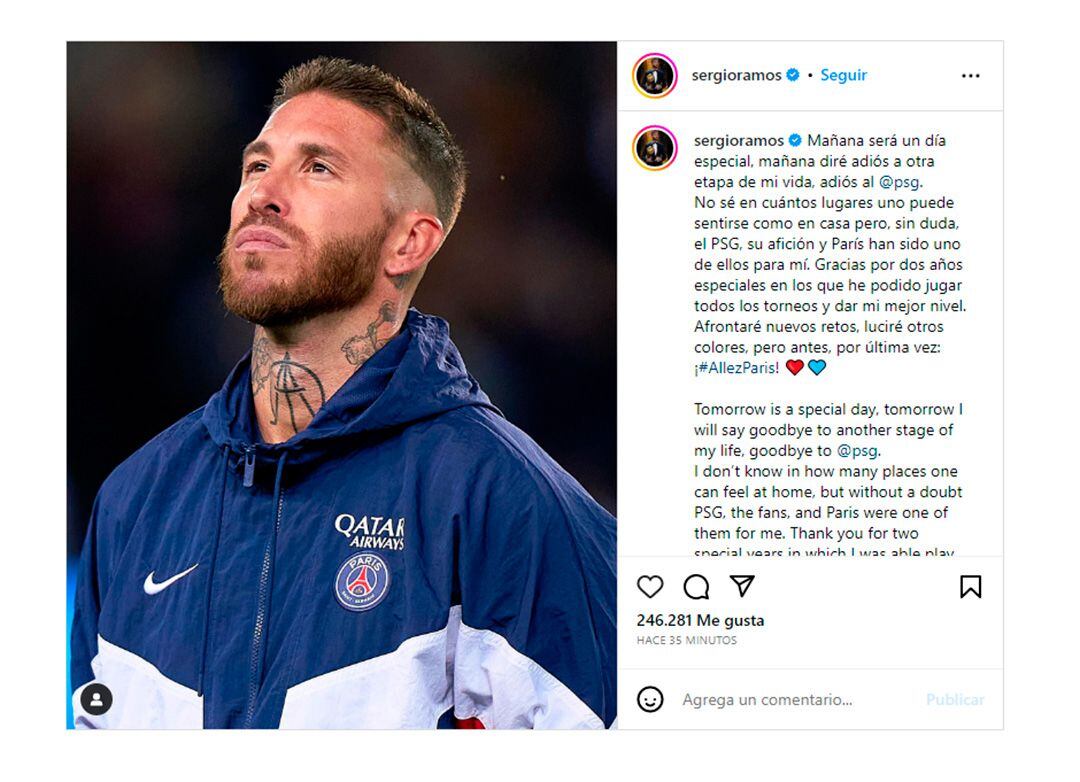Open the profile avatar beside the caption
The height and width of the screenshot is (782, 1080).
[x=655, y=148]
